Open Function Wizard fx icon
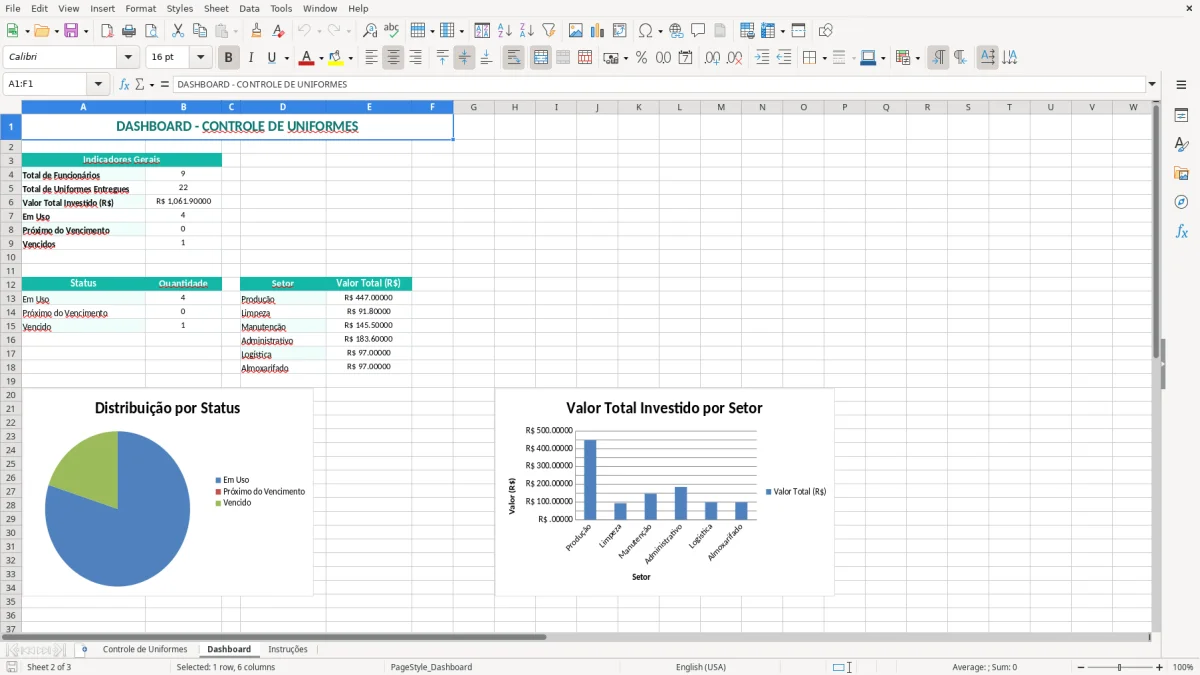1200x675 pixels. click(124, 85)
